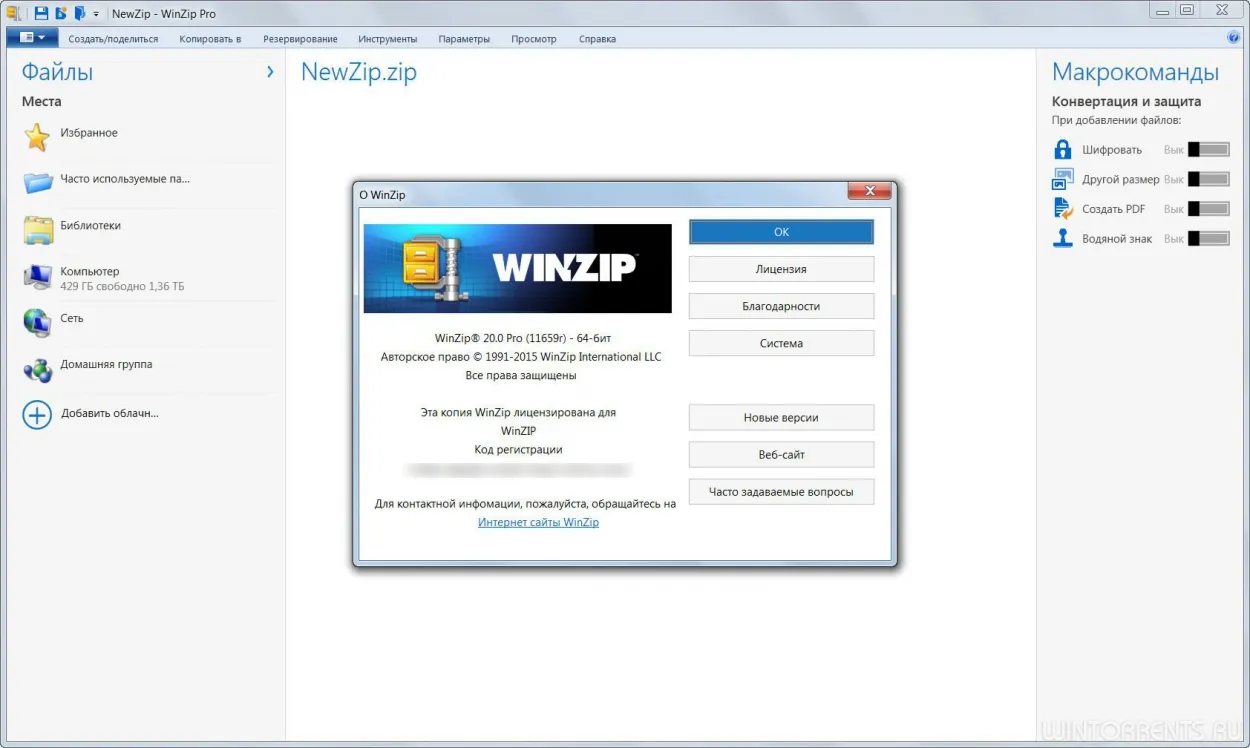Viewport: 1250px width, 748px height.
Task: Open the Избранное star icon
Action: [37, 137]
